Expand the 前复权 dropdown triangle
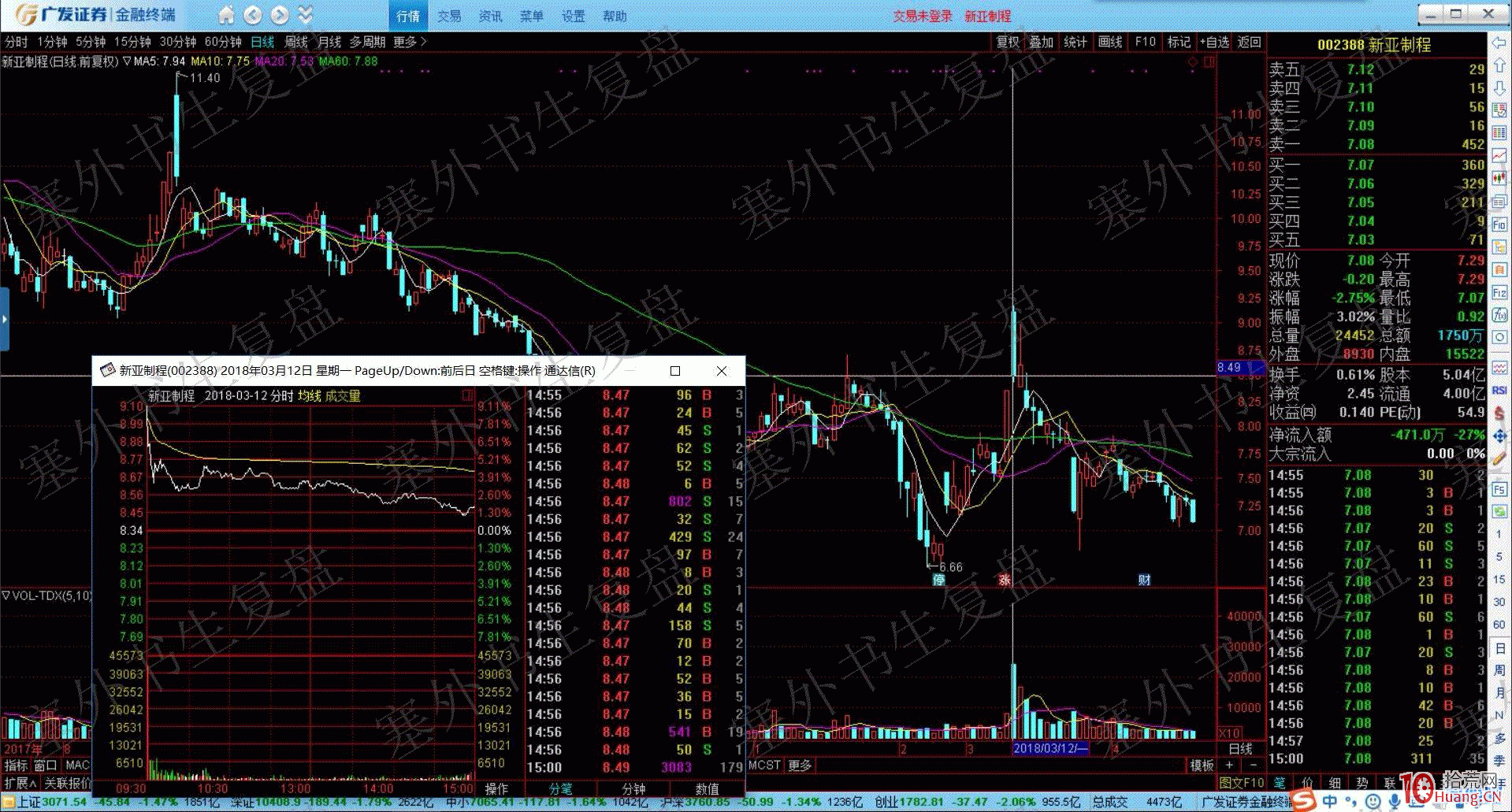 pos(126,61)
